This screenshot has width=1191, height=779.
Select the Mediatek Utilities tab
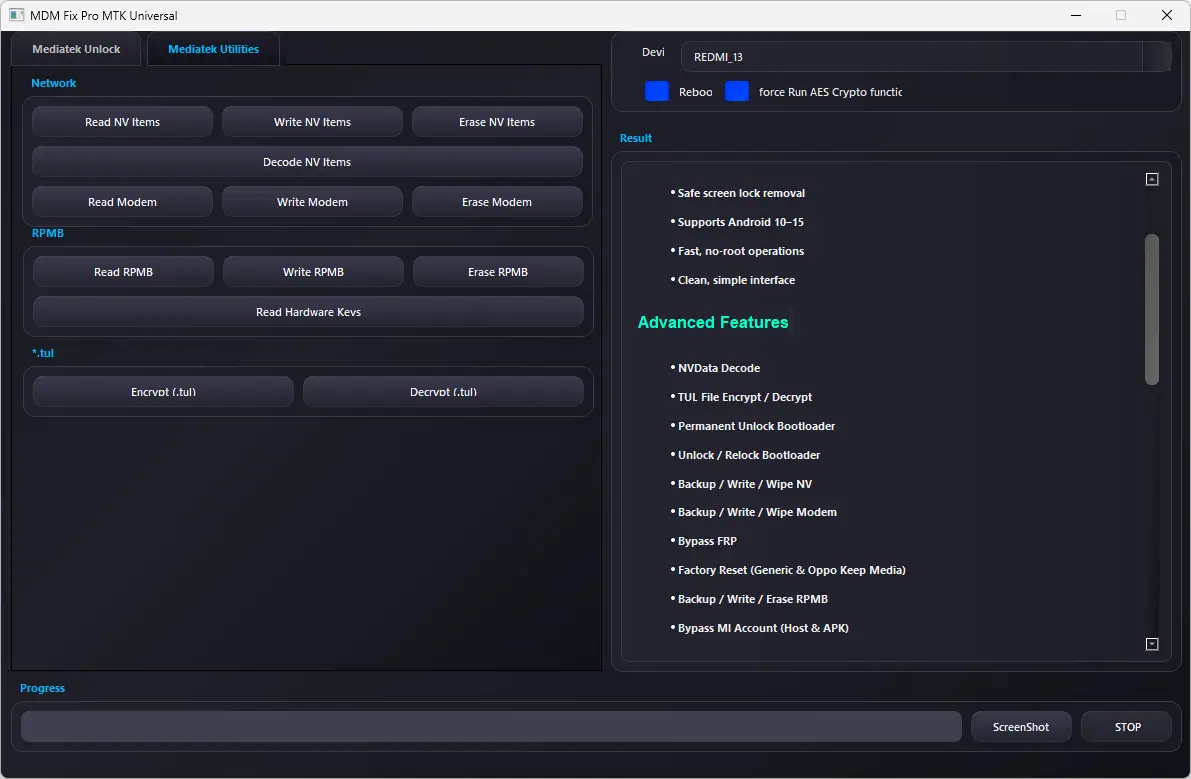tap(213, 49)
